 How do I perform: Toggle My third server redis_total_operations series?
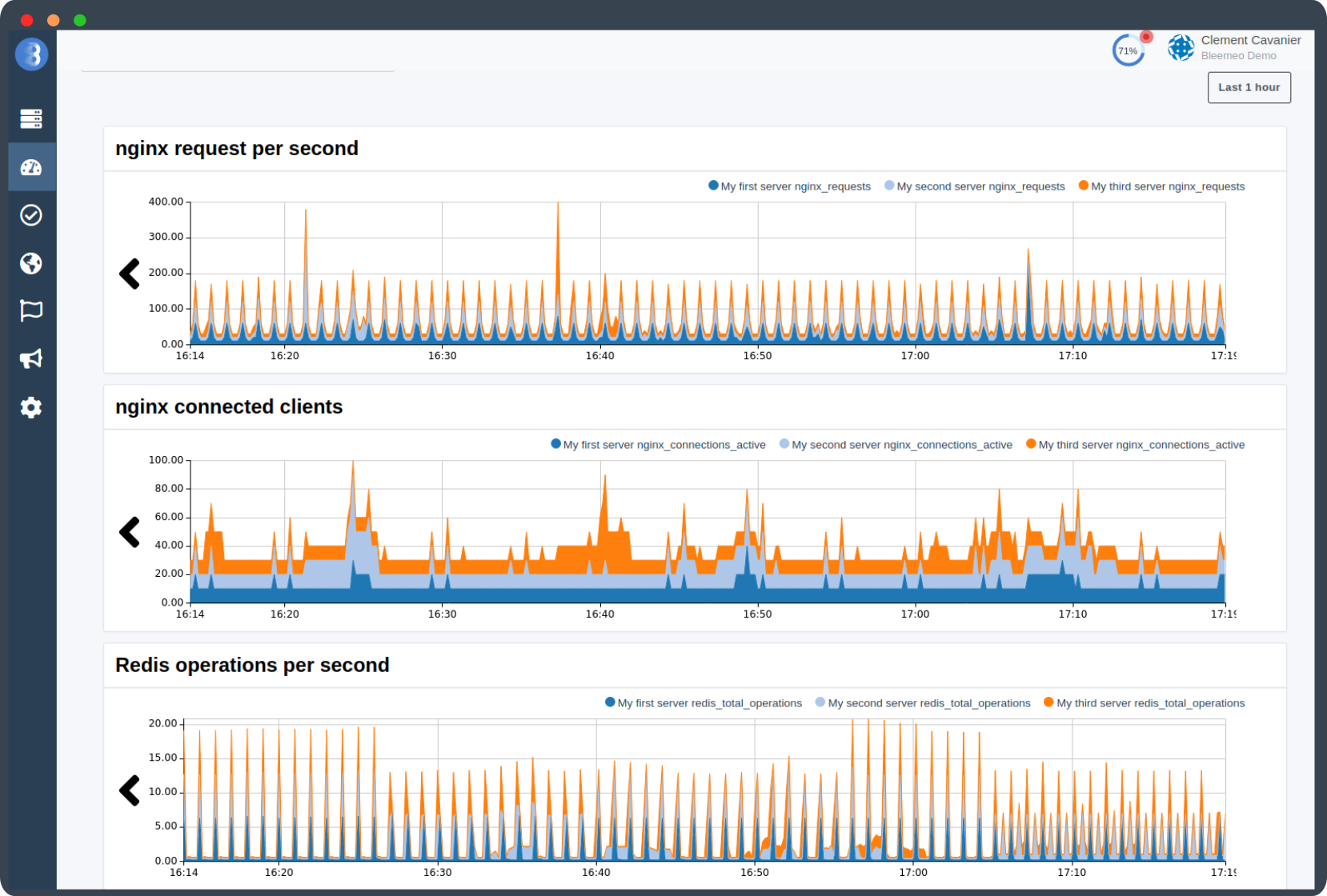pos(1144,703)
